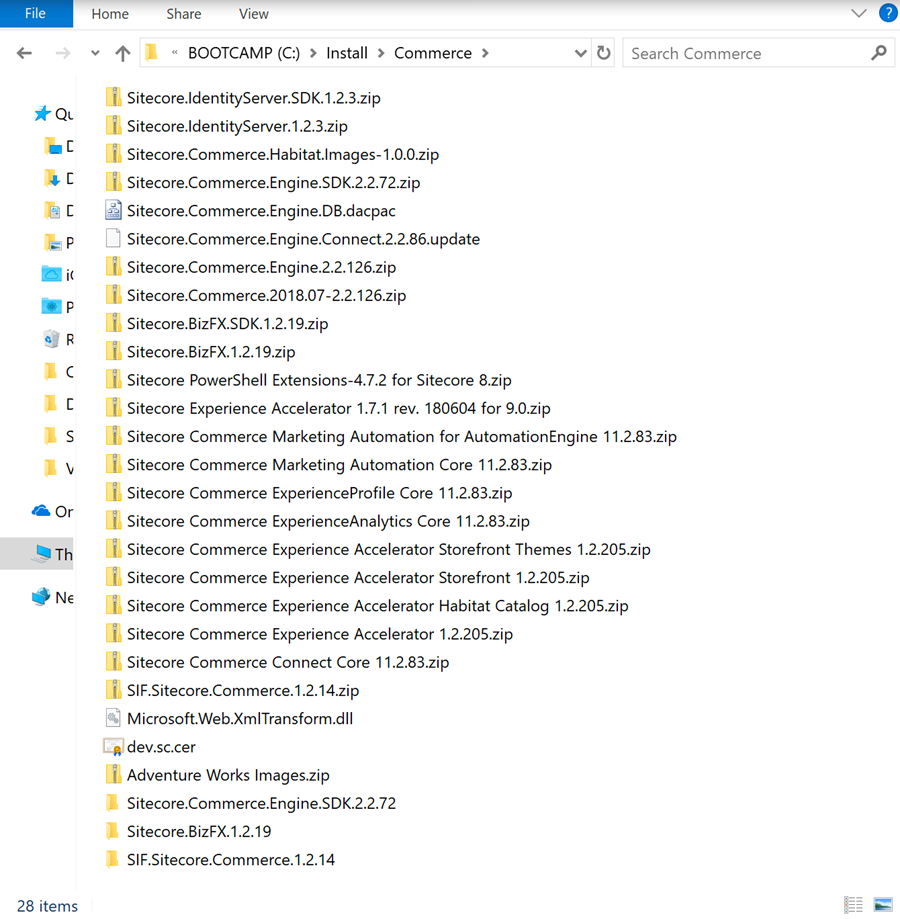Switch to Details view layout

[x=853, y=904]
